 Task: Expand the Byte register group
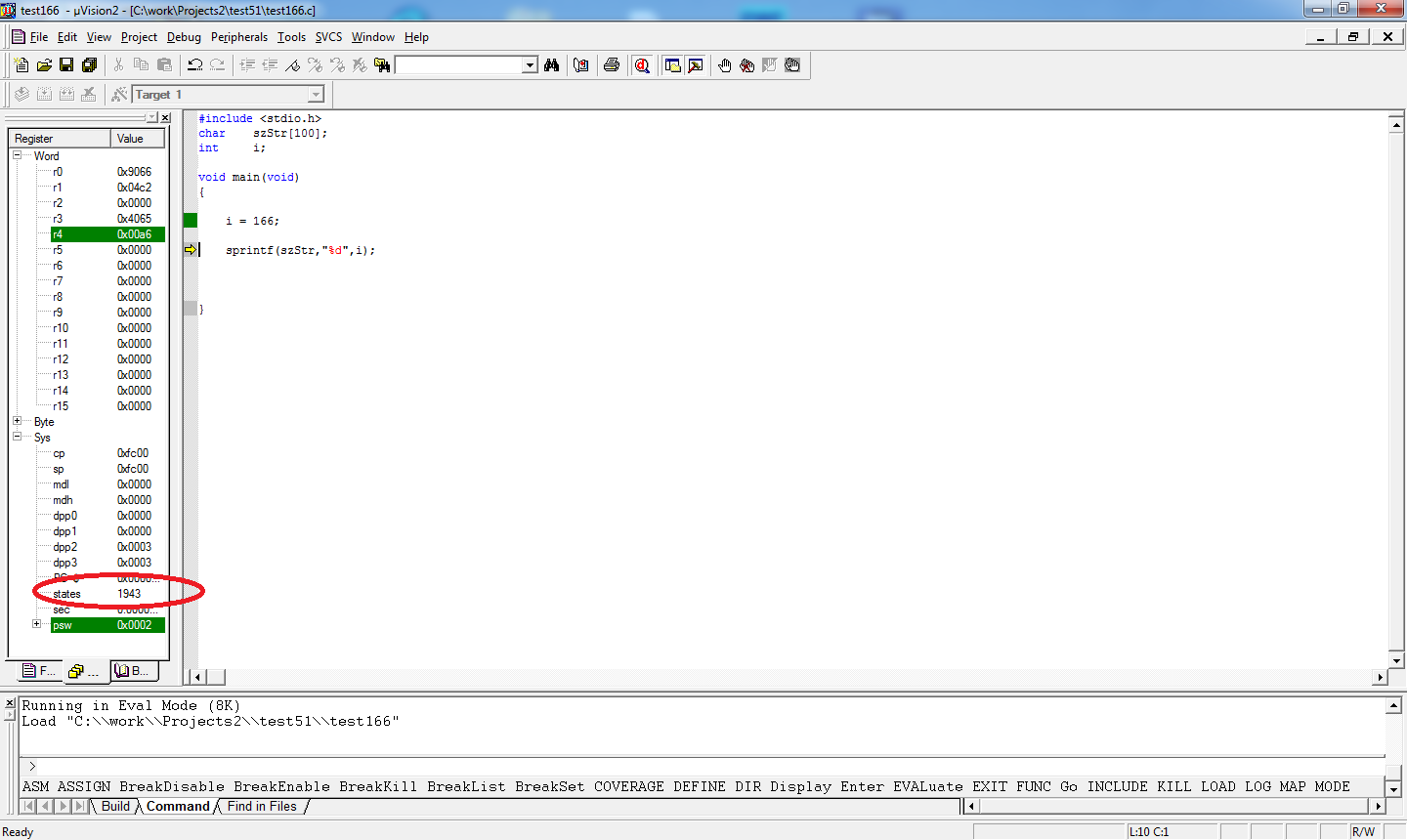pyautogui.click(x=17, y=421)
